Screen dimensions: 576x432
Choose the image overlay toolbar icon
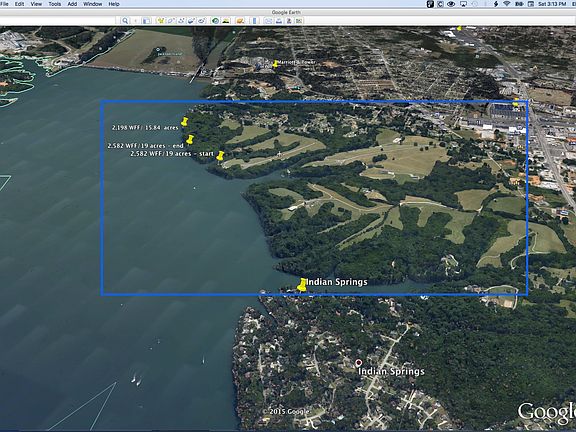[191, 21]
